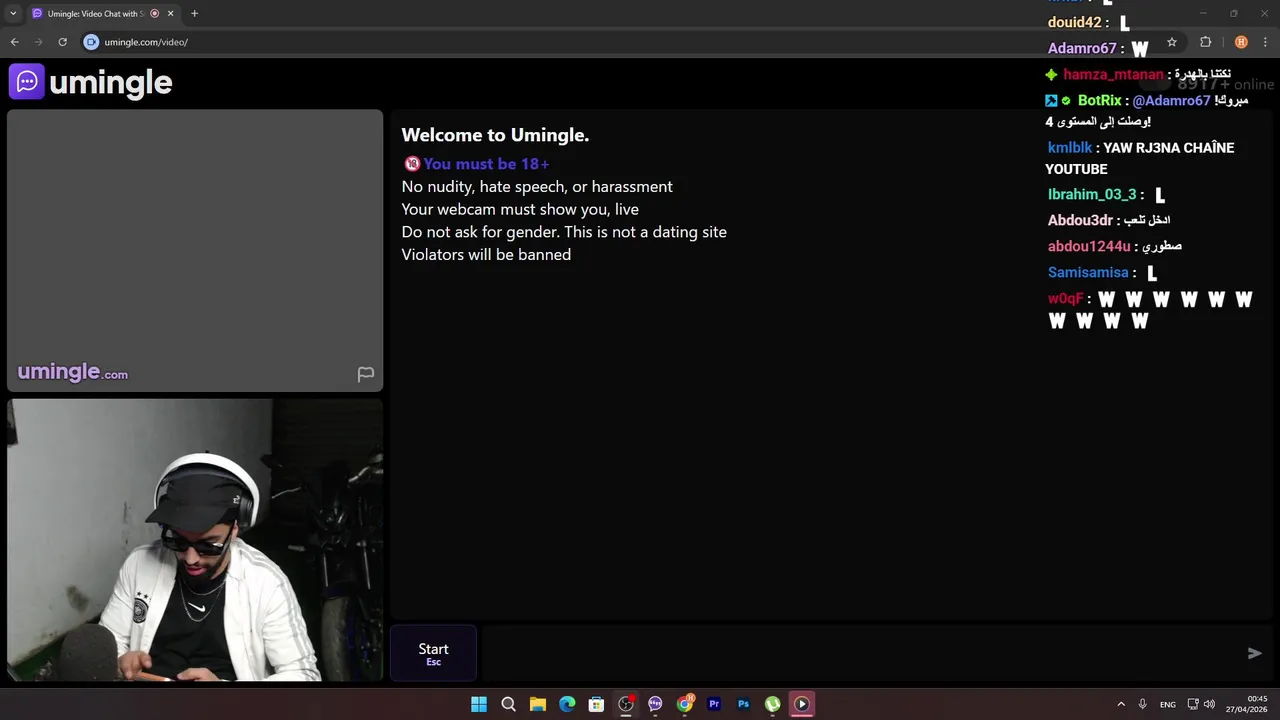
Task: Open OBS Studio from taskbar
Action: 626,704
